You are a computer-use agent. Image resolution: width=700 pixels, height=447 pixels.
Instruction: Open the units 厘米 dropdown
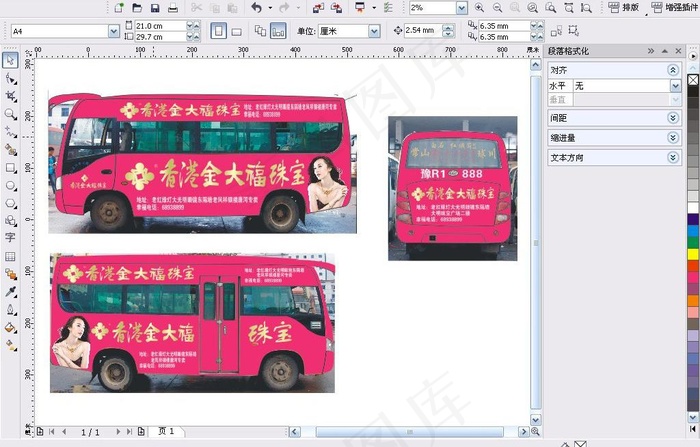374,31
